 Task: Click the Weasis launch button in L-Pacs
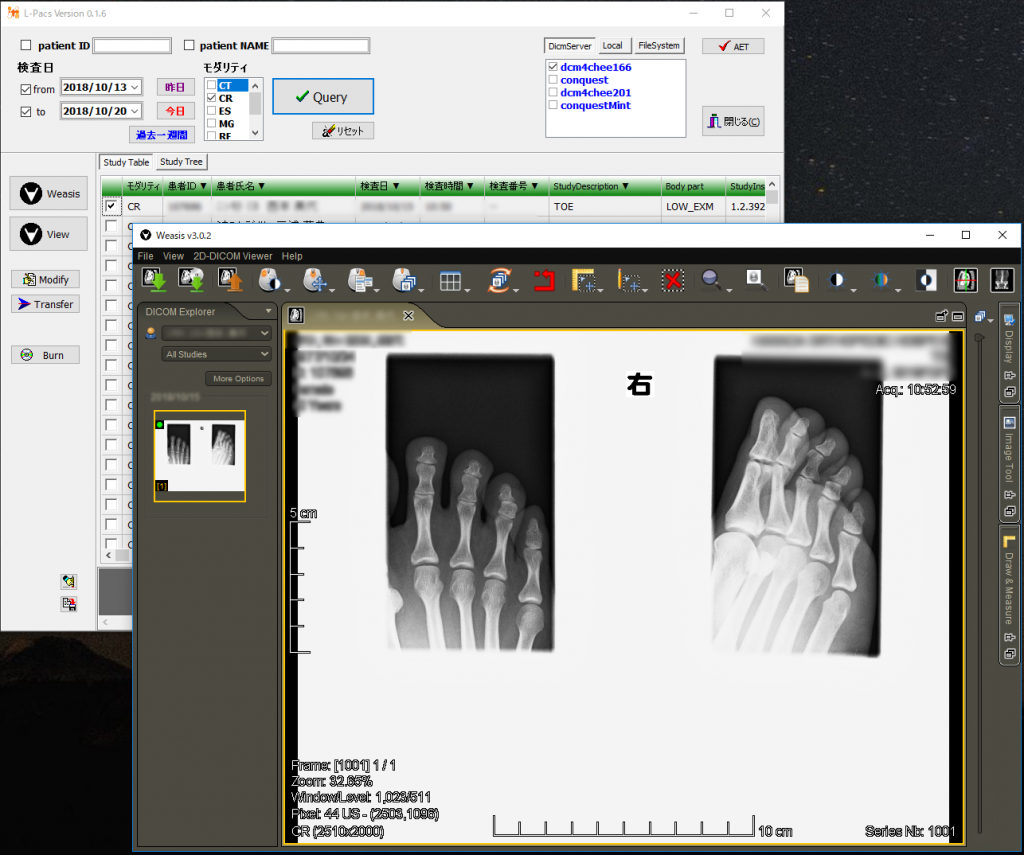tap(49, 193)
